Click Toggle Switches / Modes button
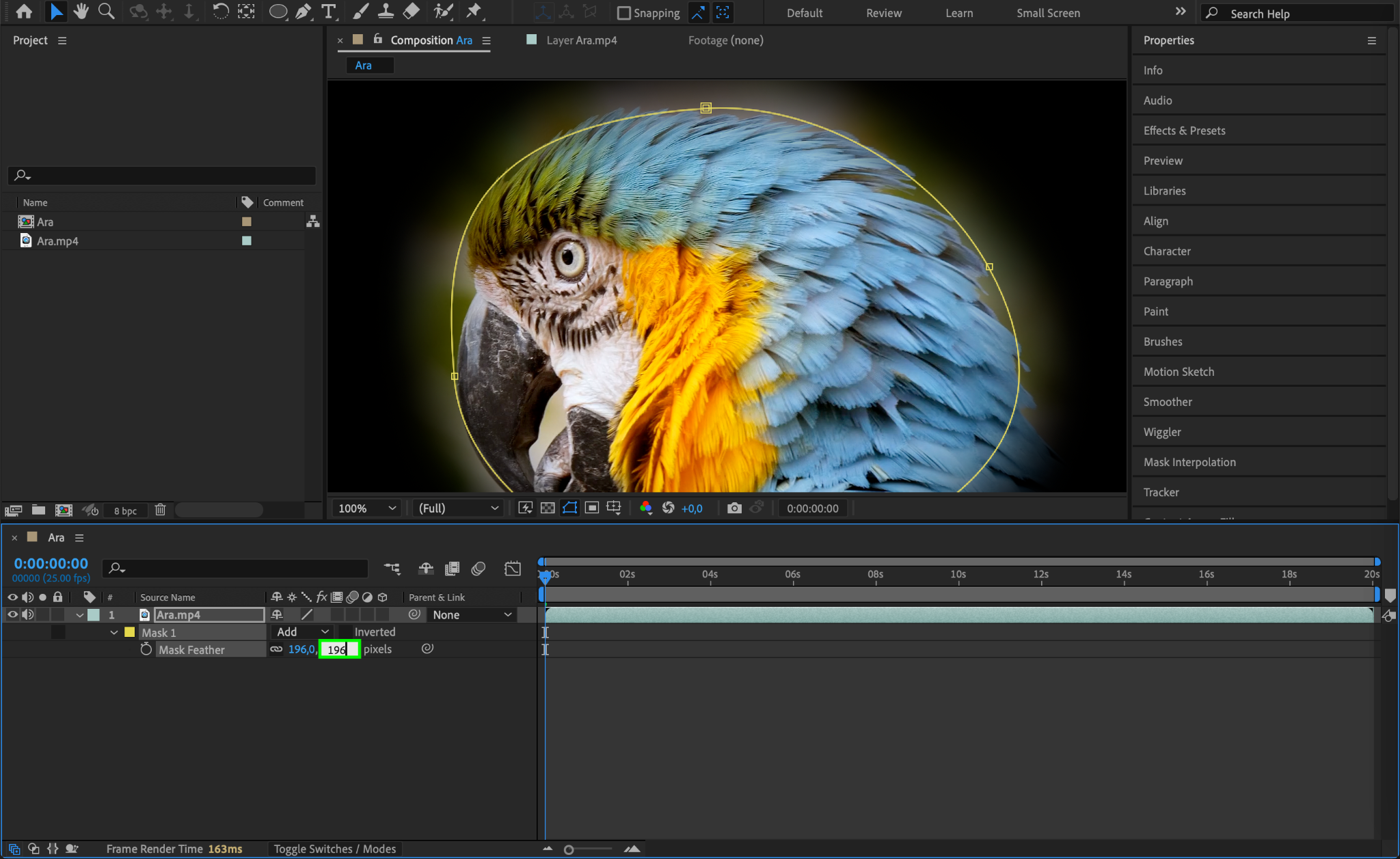This screenshot has height=859, width=1400. (x=335, y=849)
